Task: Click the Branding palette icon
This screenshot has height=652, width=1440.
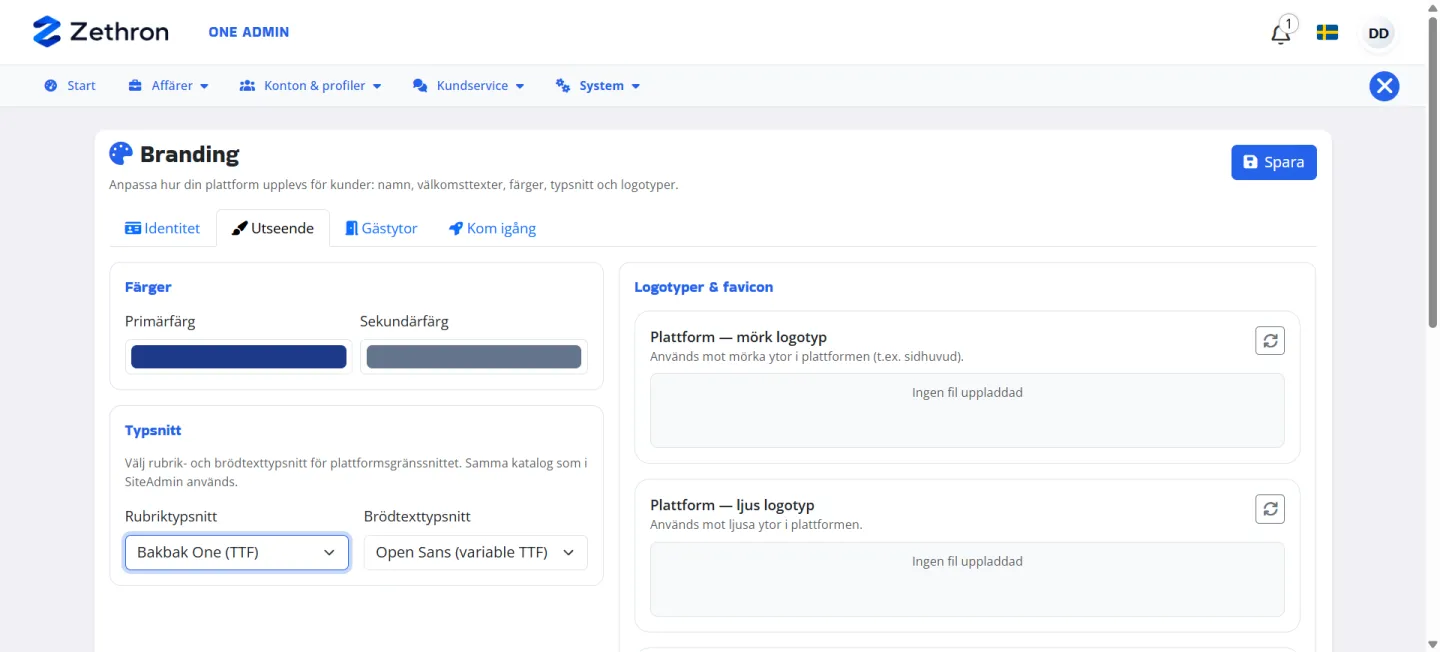Action: tap(121, 154)
